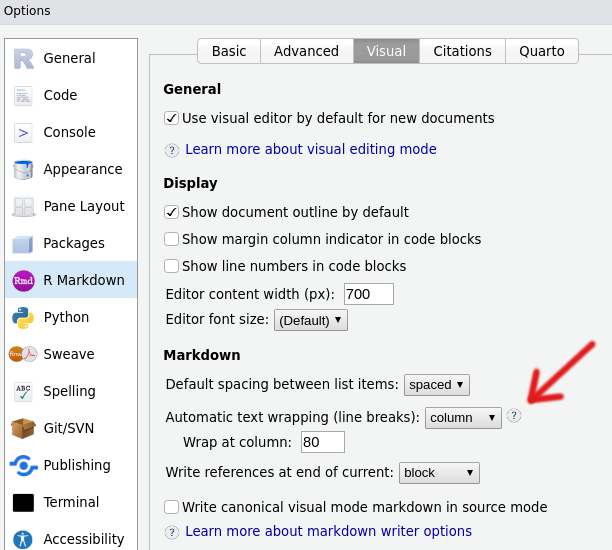Click the black Terminal icon
The image size is (612, 550).
23,502
